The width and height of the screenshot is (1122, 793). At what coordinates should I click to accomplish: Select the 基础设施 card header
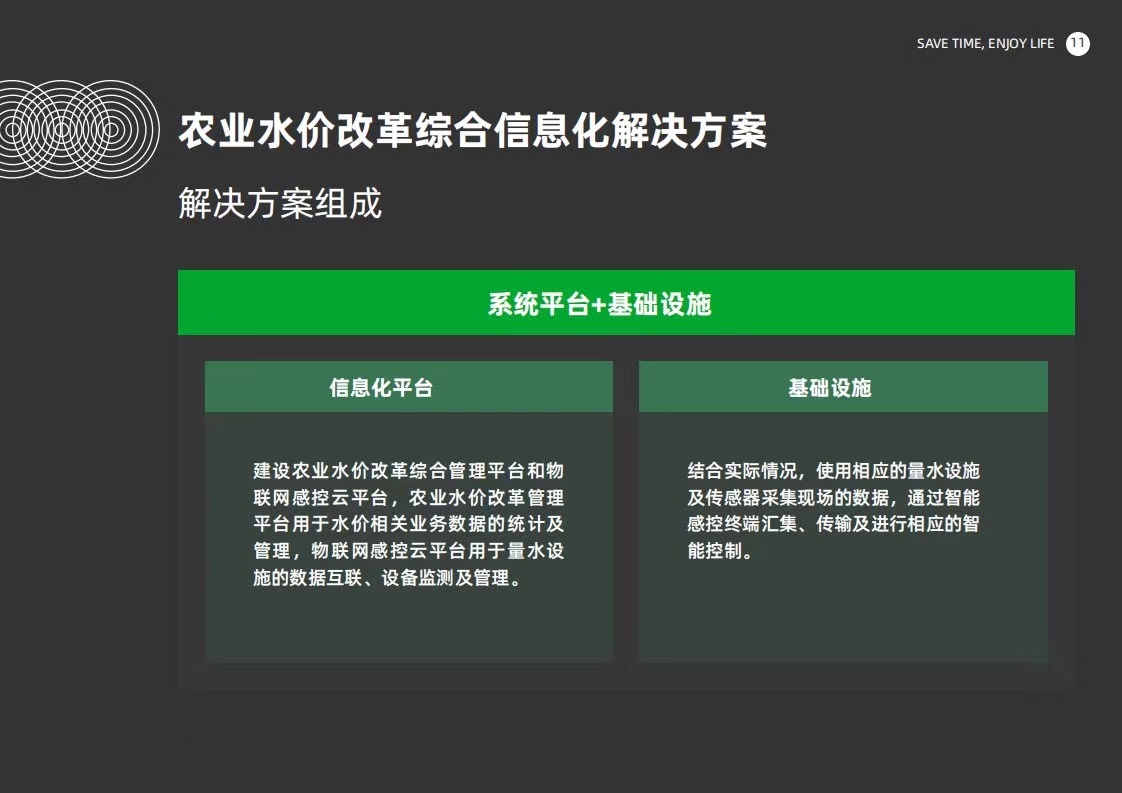(843, 387)
